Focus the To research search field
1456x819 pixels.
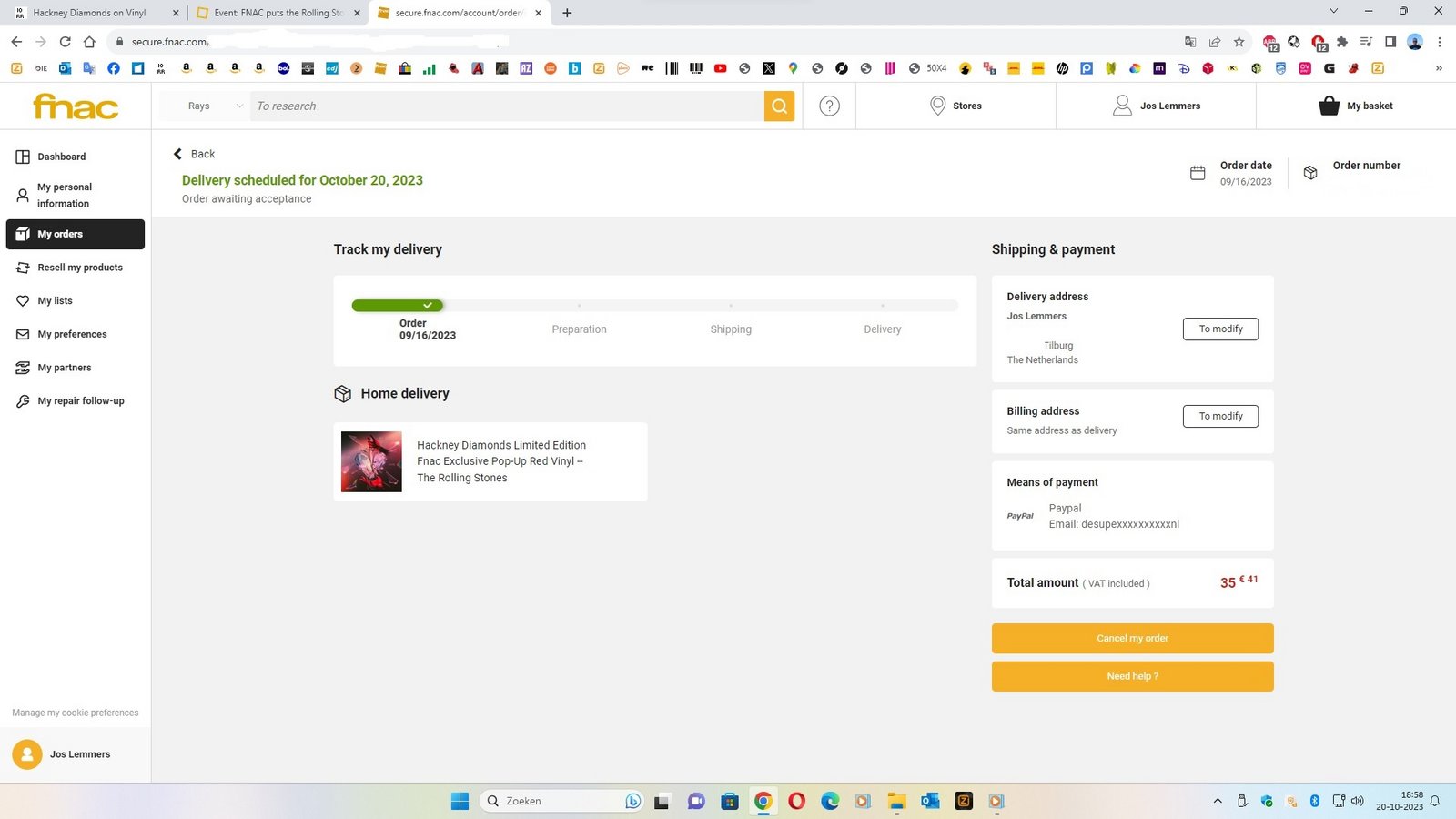[507, 106]
